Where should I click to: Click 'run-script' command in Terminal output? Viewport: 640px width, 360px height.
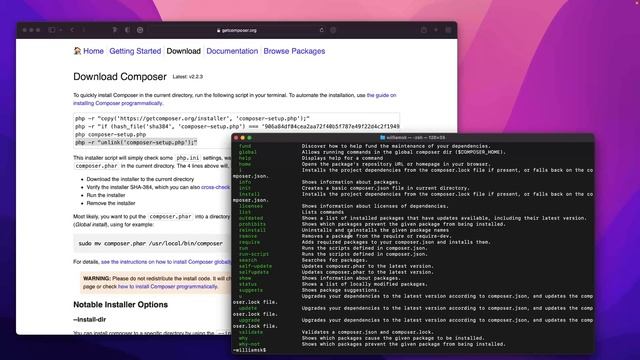(254, 254)
